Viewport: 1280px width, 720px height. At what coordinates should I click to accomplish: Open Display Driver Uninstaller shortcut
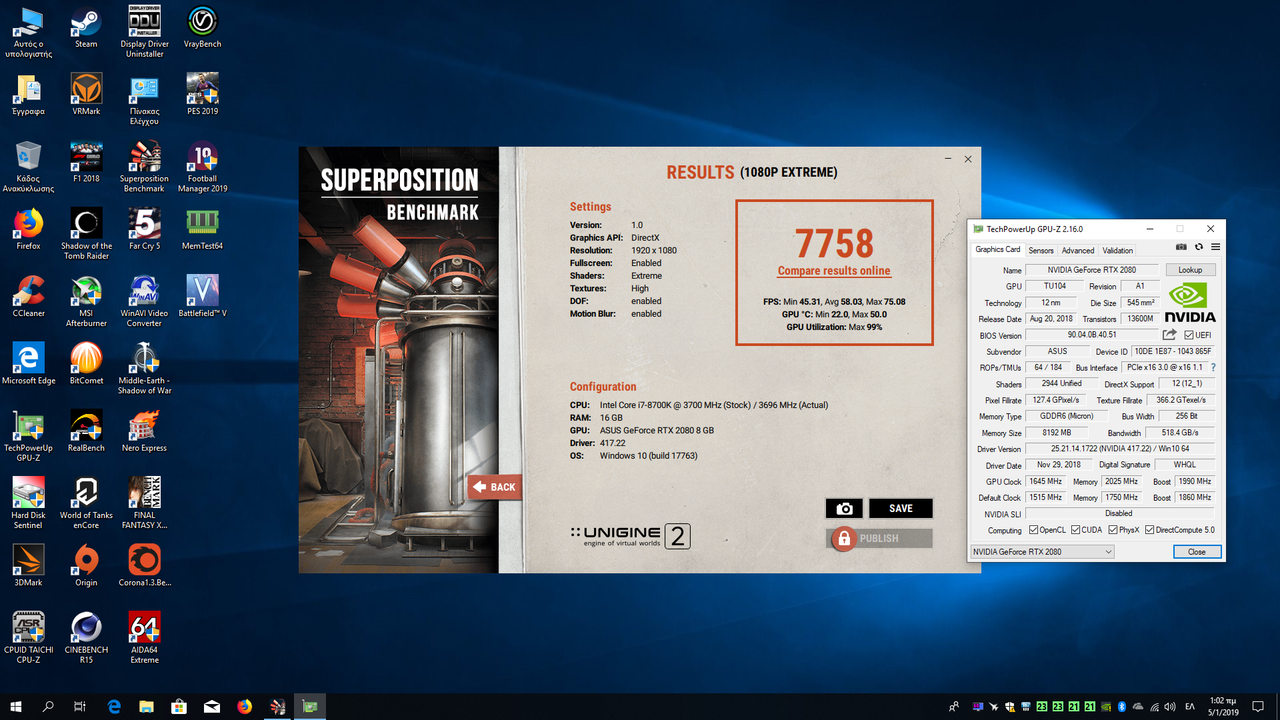pos(144,30)
